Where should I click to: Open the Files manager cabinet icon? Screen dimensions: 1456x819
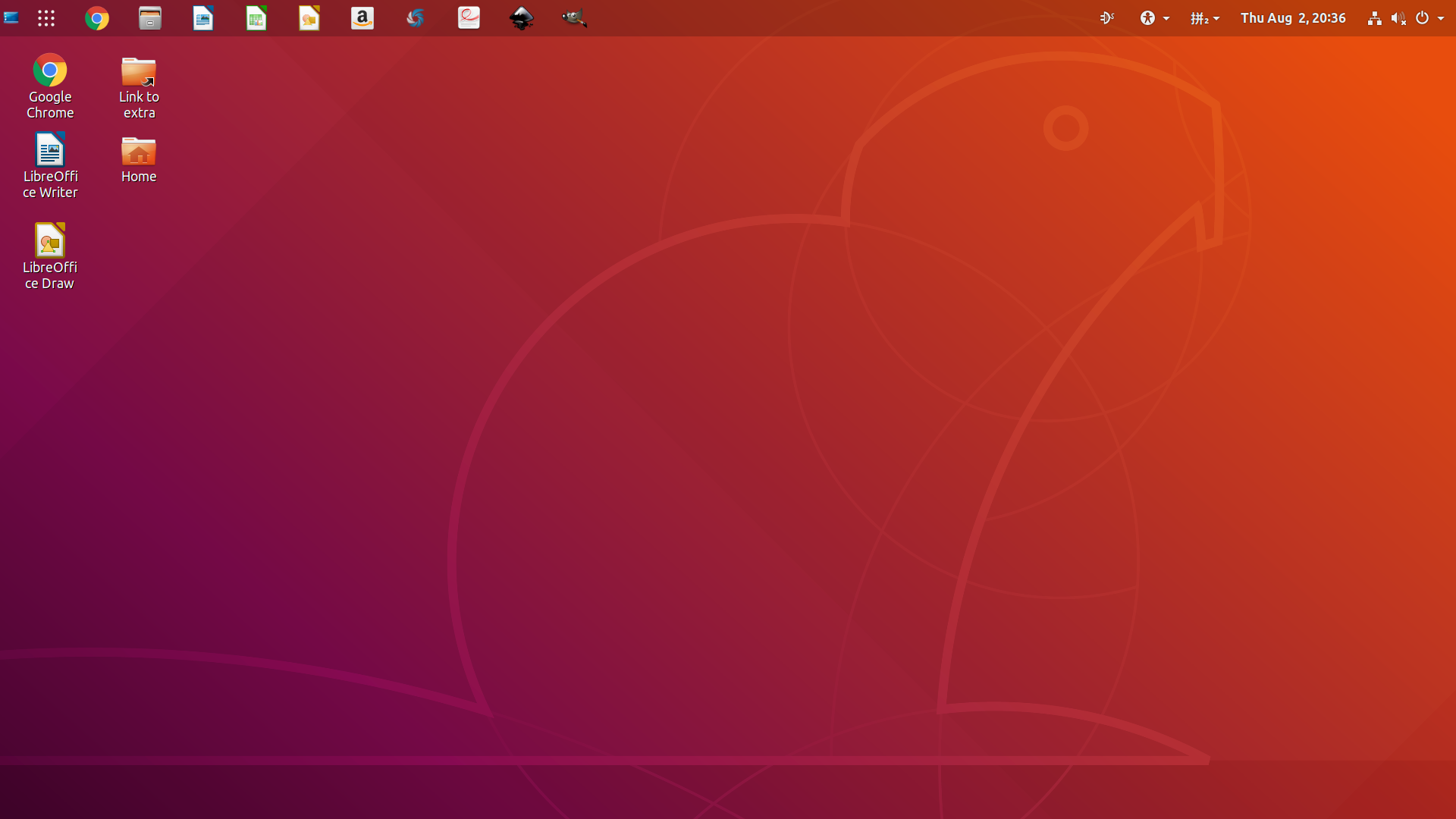[150, 18]
